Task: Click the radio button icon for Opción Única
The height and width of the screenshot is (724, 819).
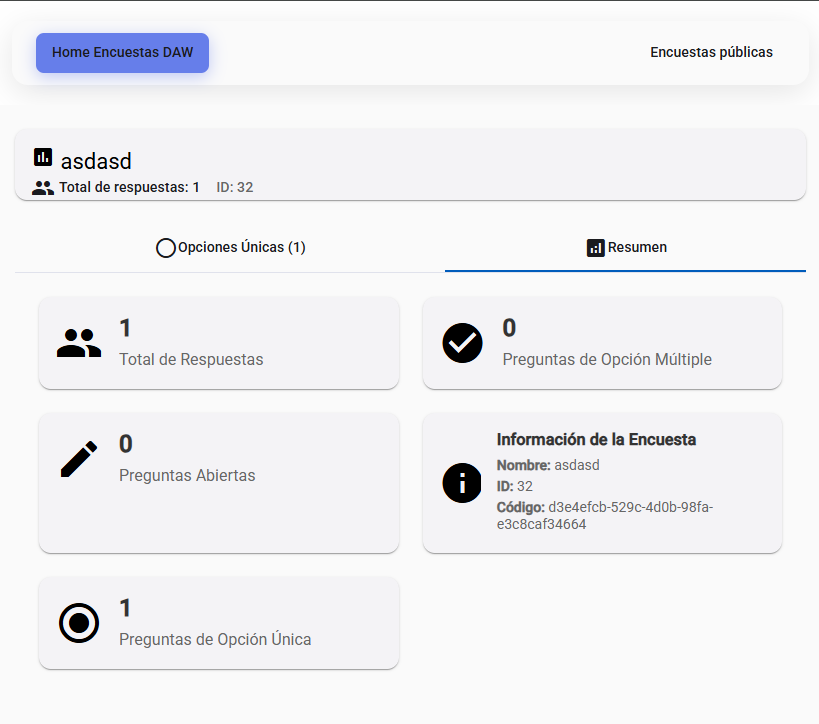Action: pos(79,623)
